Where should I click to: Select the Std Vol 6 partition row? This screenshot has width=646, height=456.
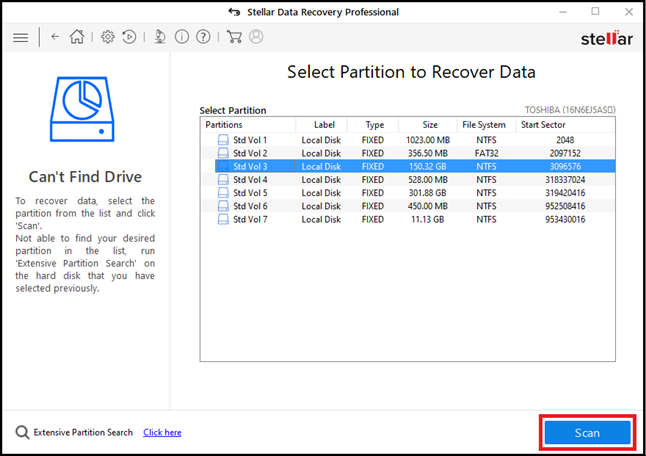coord(408,206)
